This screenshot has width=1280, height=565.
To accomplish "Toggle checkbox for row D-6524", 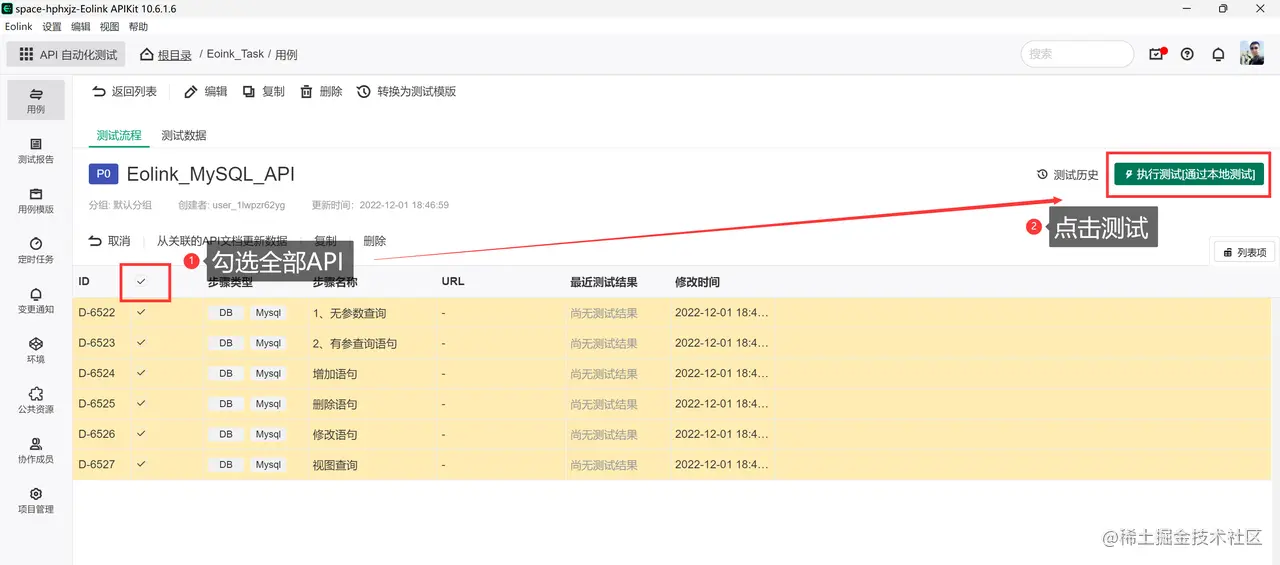I will pyautogui.click(x=141, y=373).
